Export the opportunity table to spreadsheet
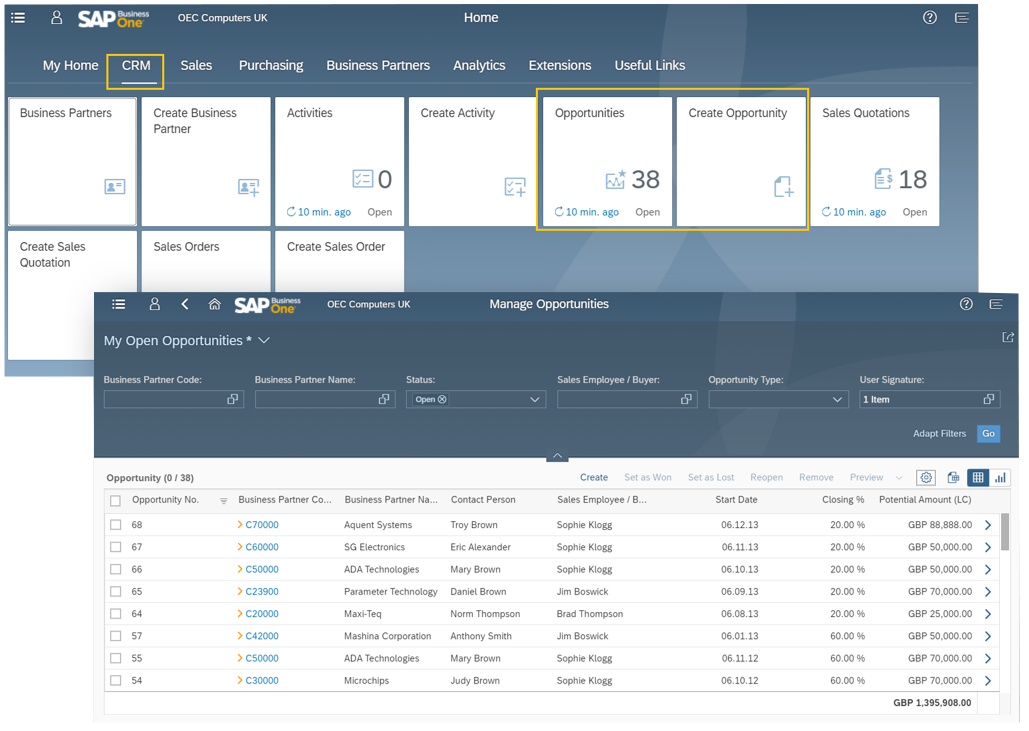The height and width of the screenshot is (731, 1029). point(953,478)
